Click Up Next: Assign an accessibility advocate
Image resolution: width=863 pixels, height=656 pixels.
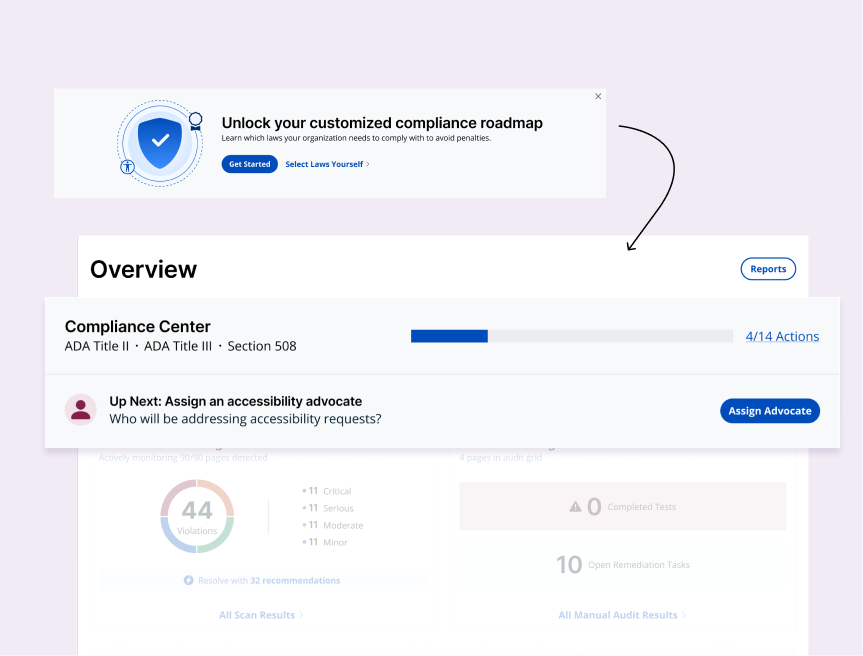click(x=236, y=401)
